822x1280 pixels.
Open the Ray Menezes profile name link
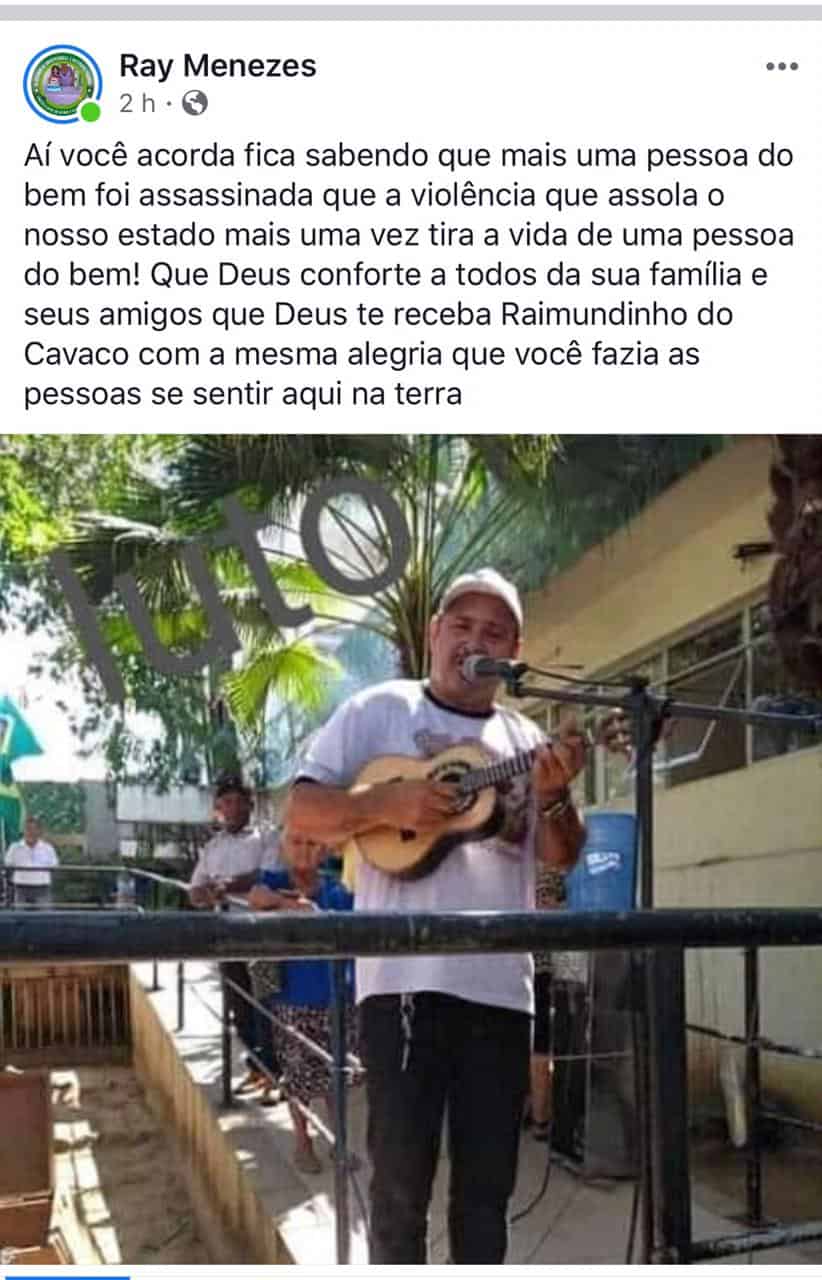coord(217,66)
